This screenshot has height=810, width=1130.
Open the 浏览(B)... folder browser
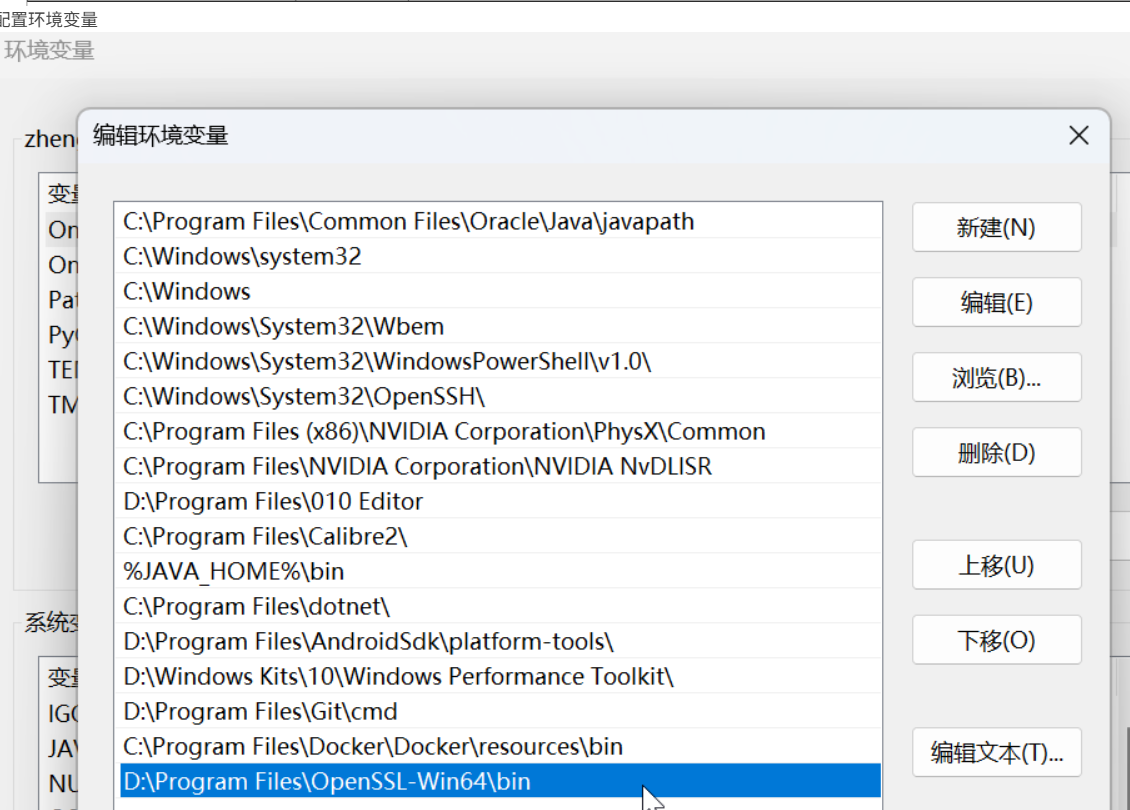click(x=996, y=377)
